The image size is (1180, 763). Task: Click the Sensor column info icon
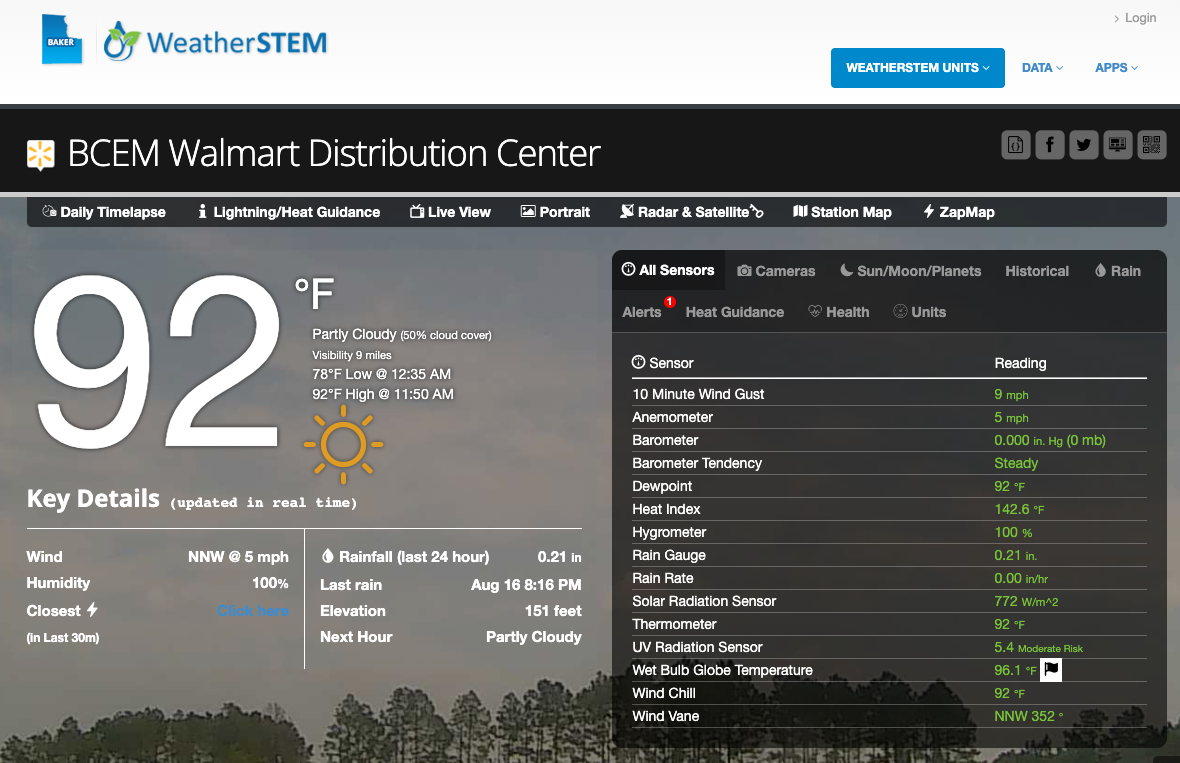tap(638, 362)
